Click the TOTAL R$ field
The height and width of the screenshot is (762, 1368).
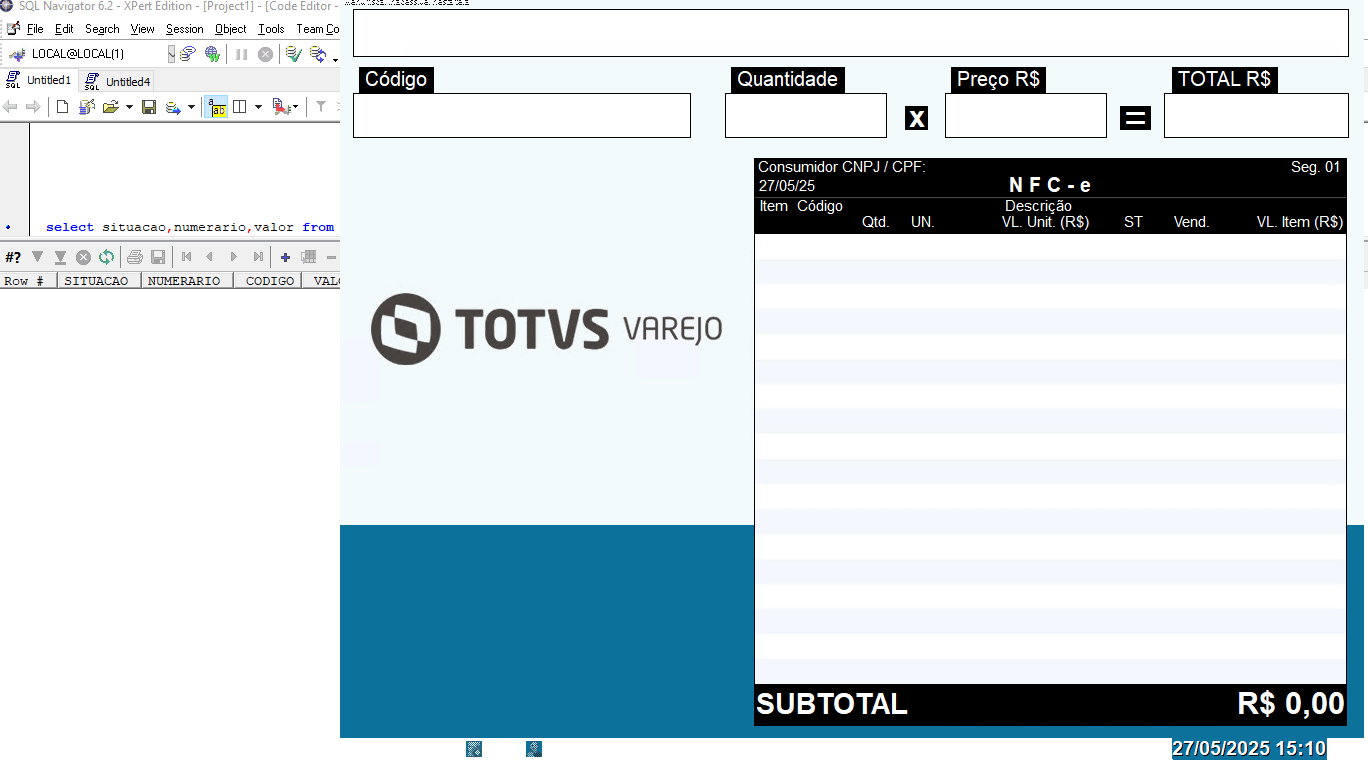coord(1256,115)
